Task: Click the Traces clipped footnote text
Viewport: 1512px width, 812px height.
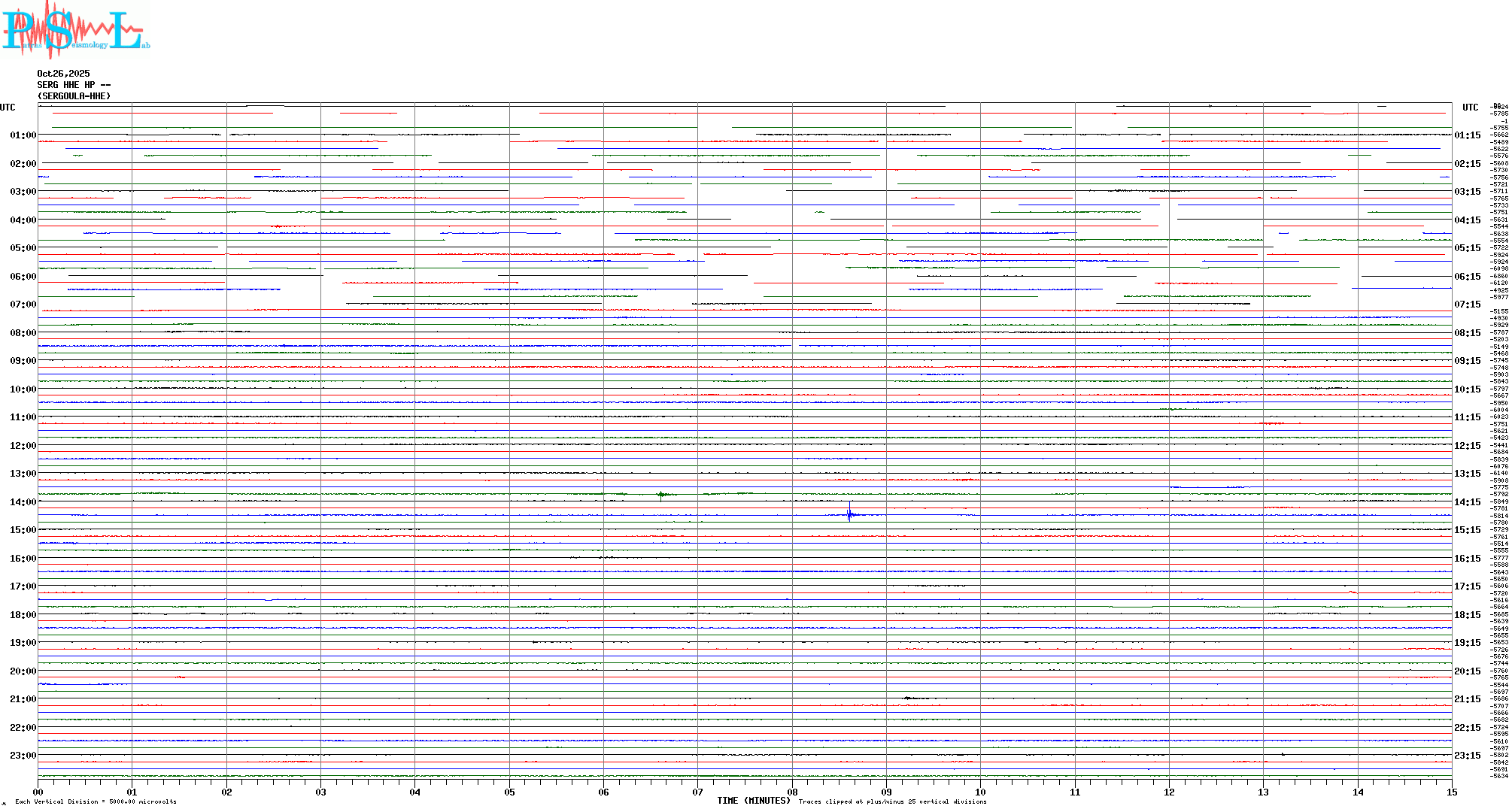Action: [892, 801]
